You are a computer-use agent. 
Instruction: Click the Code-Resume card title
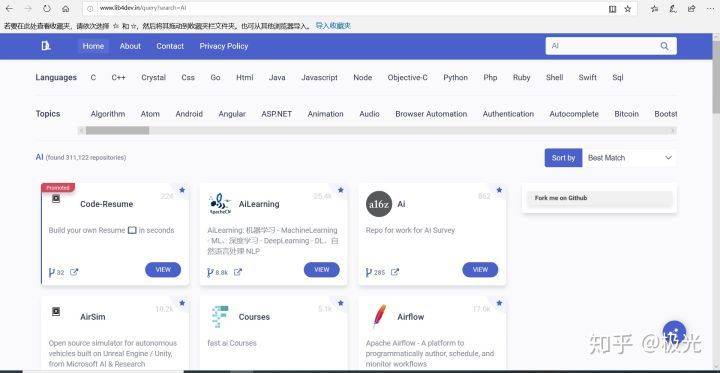[x=106, y=204]
